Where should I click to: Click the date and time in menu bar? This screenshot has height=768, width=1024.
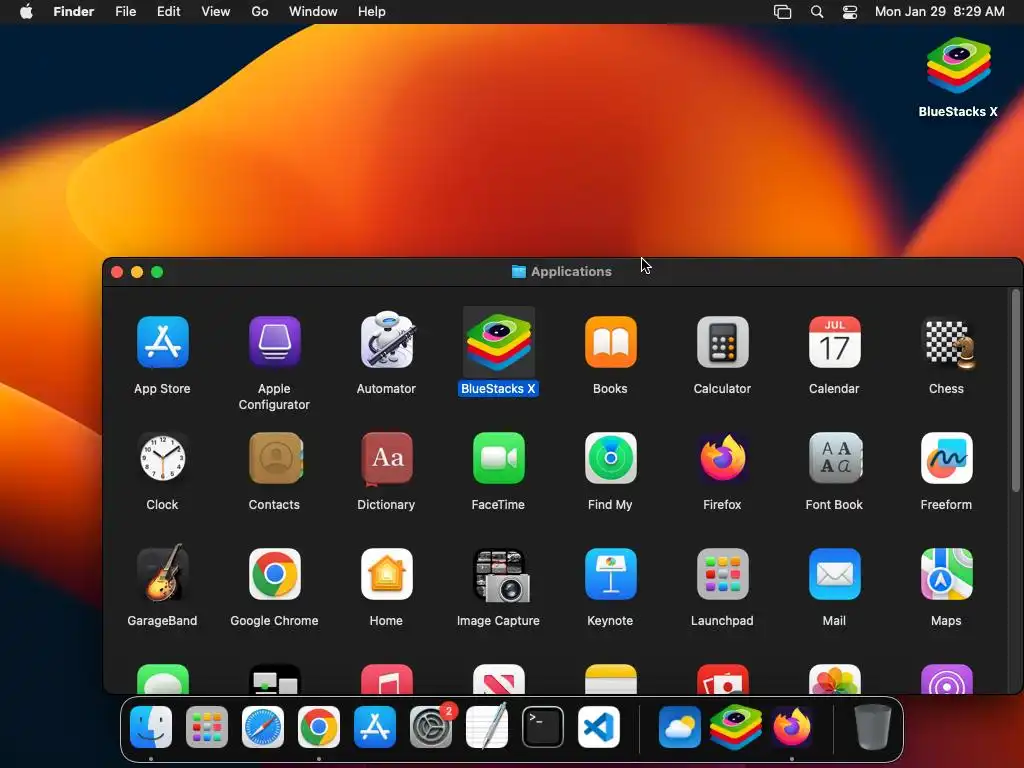coord(939,11)
